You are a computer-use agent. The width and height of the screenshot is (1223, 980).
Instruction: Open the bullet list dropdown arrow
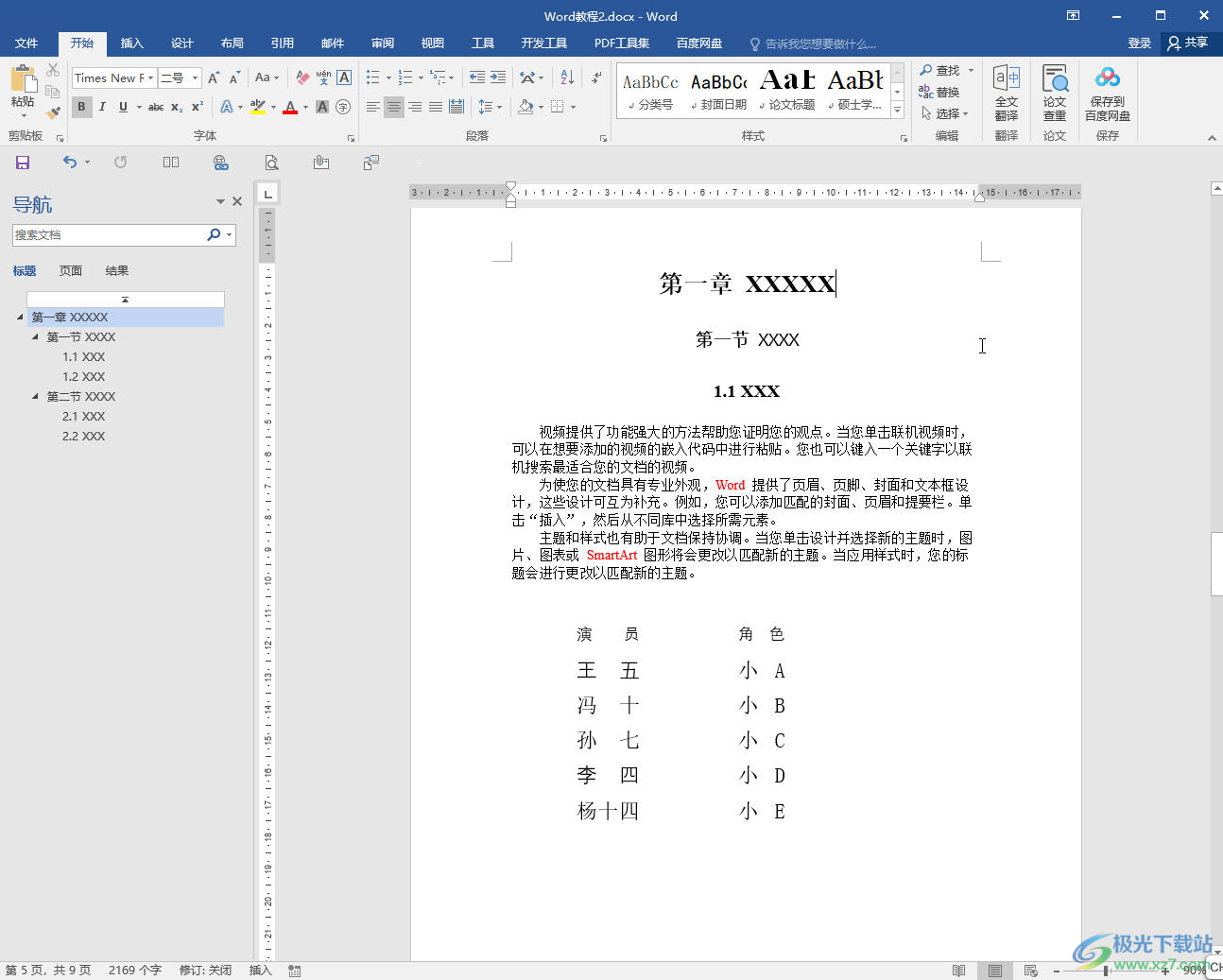(388, 77)
